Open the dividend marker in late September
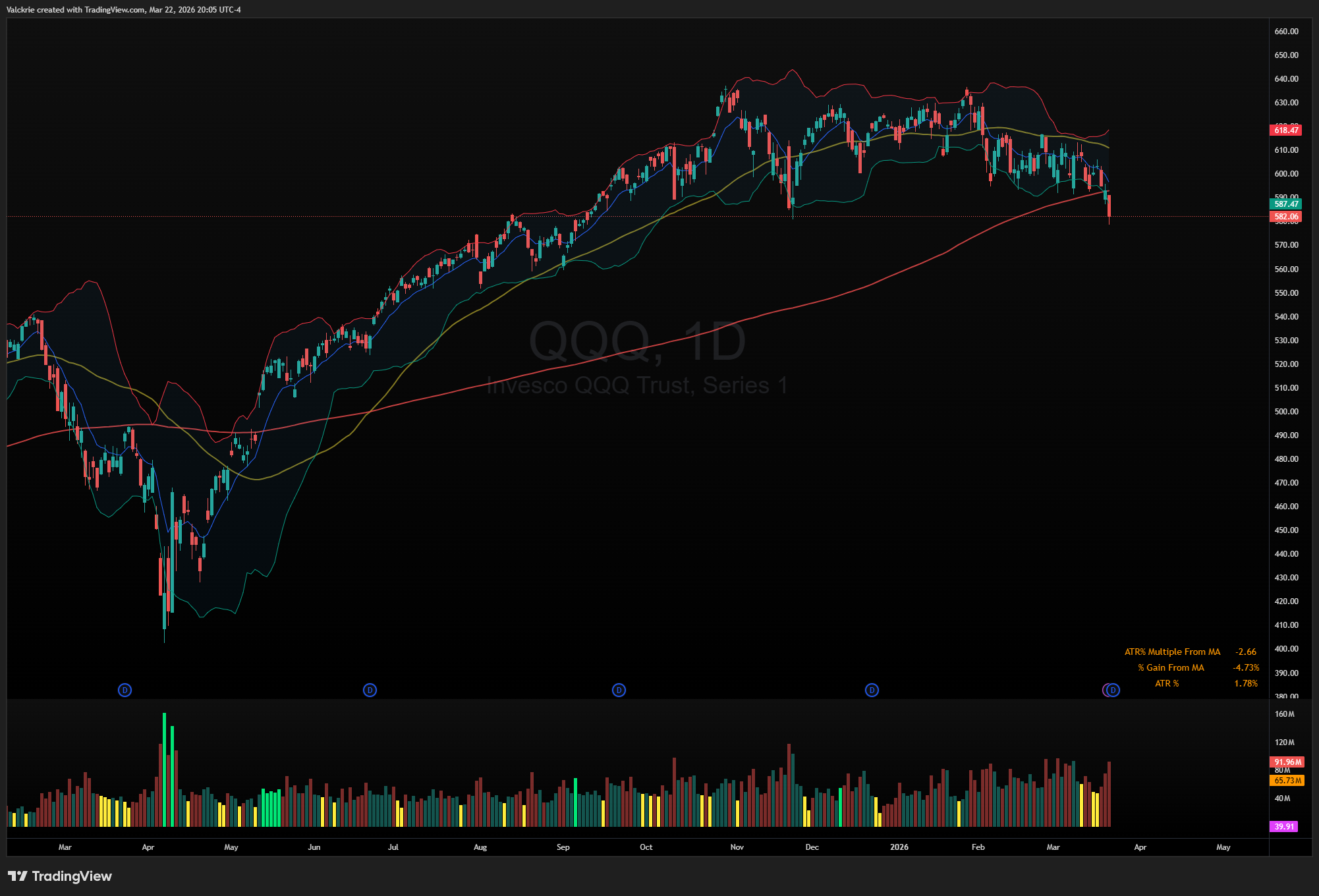 pos(619,690)
